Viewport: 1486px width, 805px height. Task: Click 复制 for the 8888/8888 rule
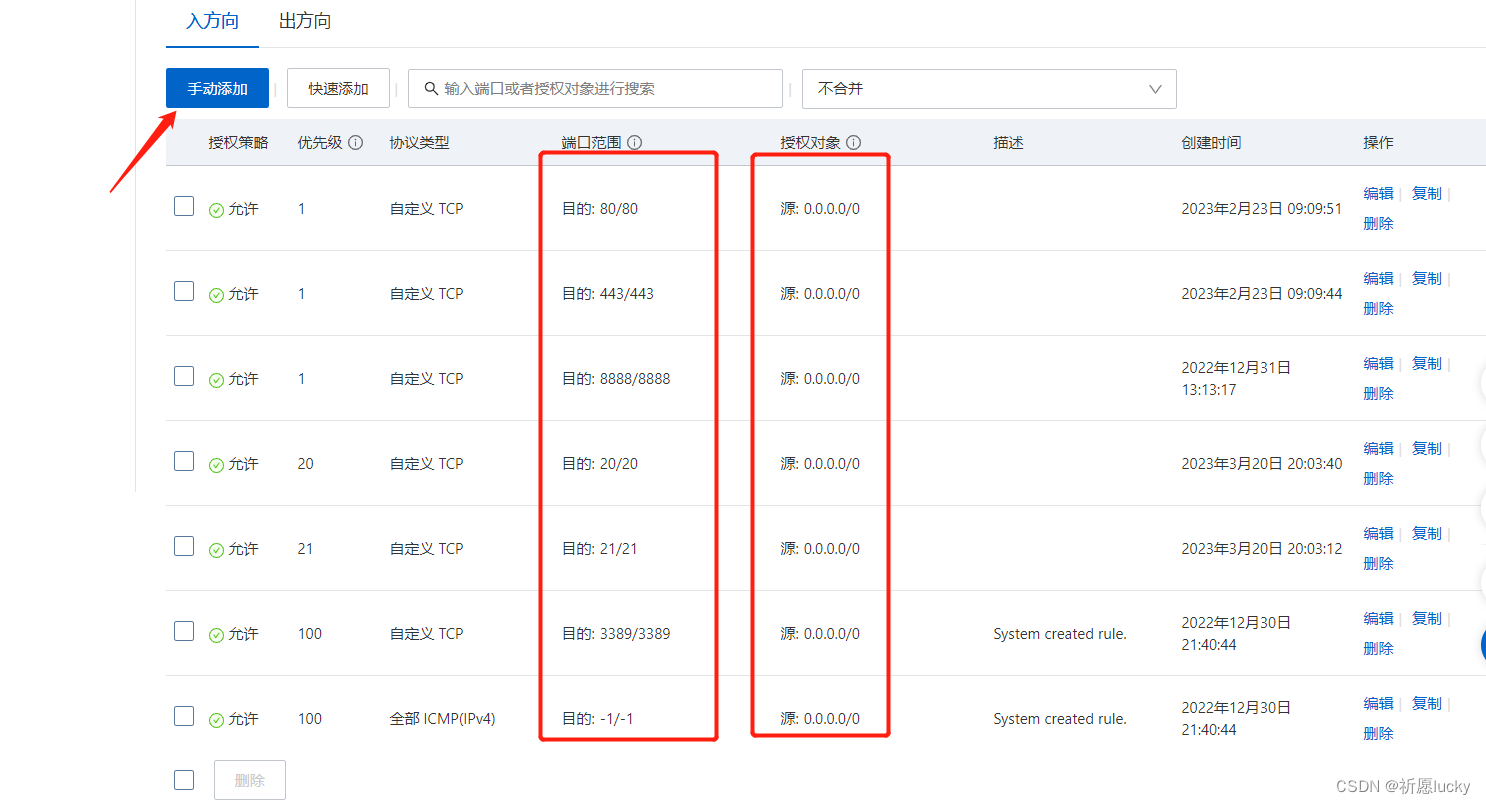tap(1427, 363)
